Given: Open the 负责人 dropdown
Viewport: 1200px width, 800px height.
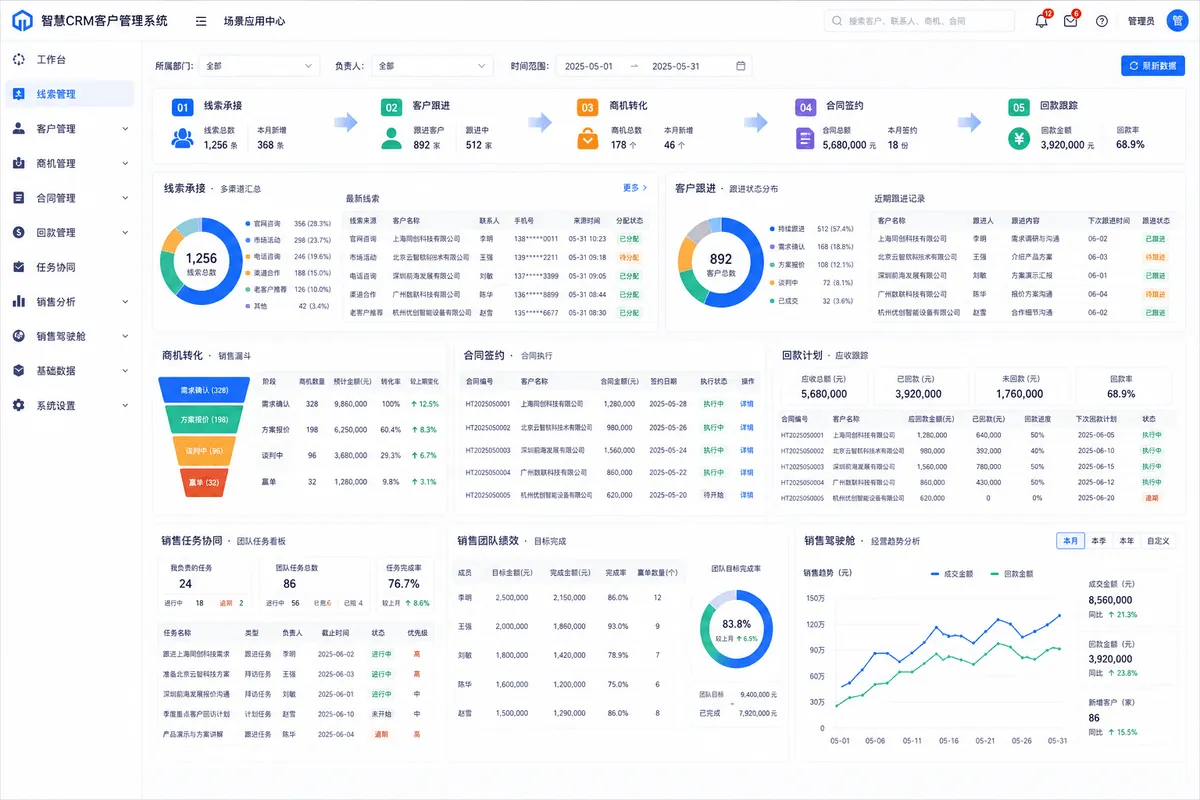Looking at the screenshot, I should point(432,66).
